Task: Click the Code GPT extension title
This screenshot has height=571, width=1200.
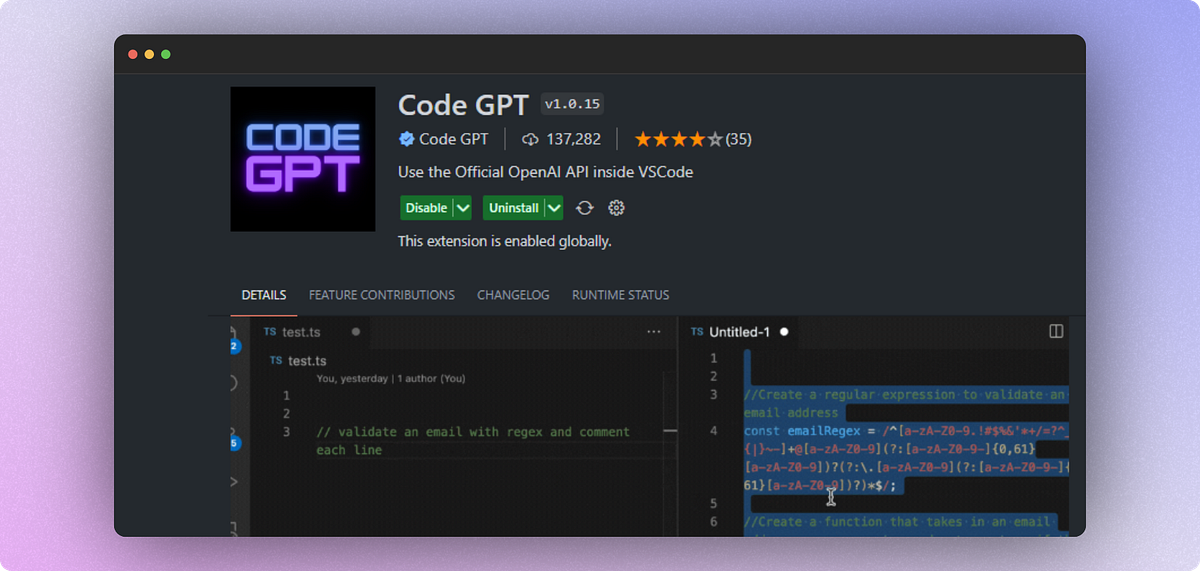Action: pos(463,105)
